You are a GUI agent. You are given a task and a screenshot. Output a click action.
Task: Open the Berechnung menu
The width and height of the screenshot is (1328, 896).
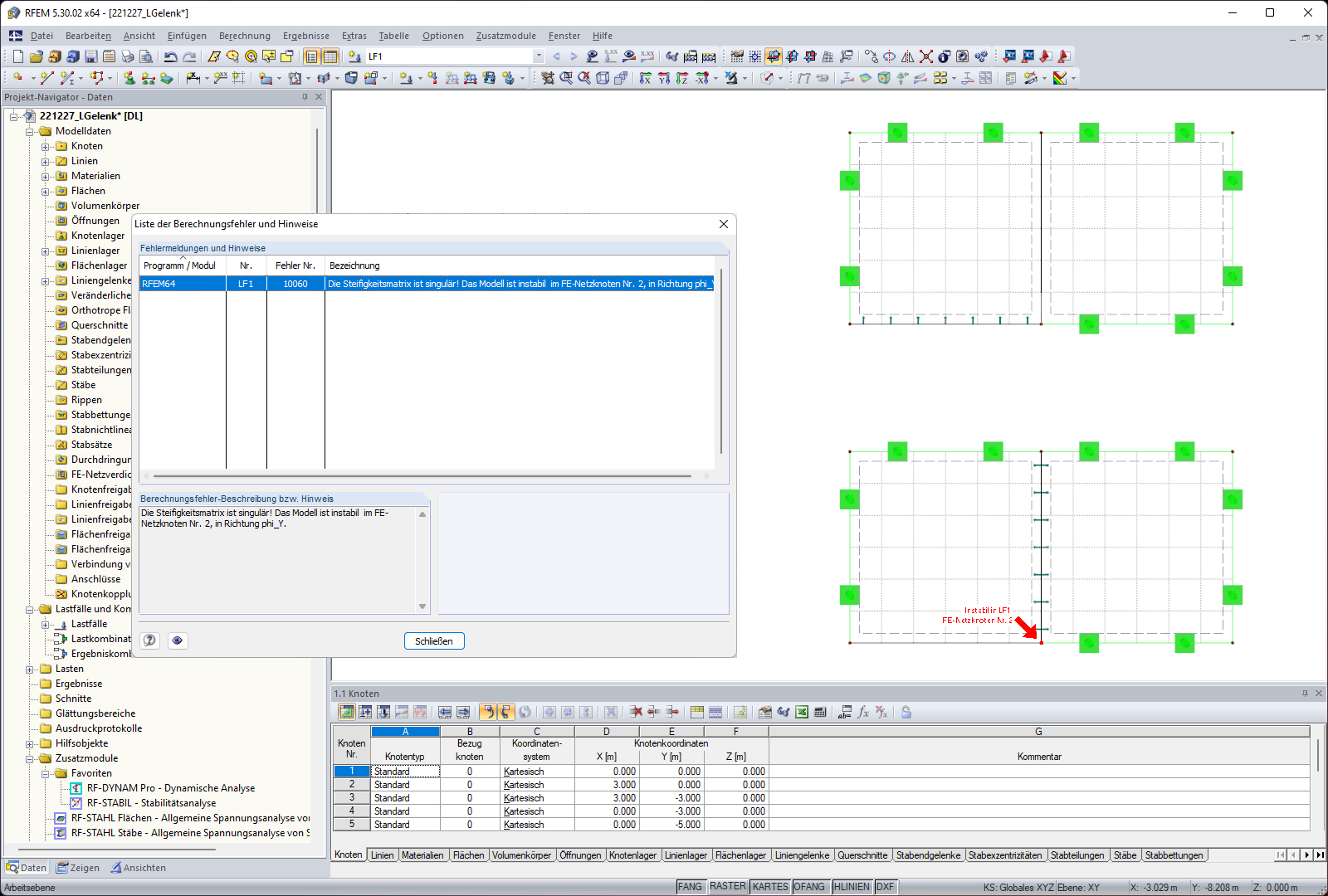(245, 36)
